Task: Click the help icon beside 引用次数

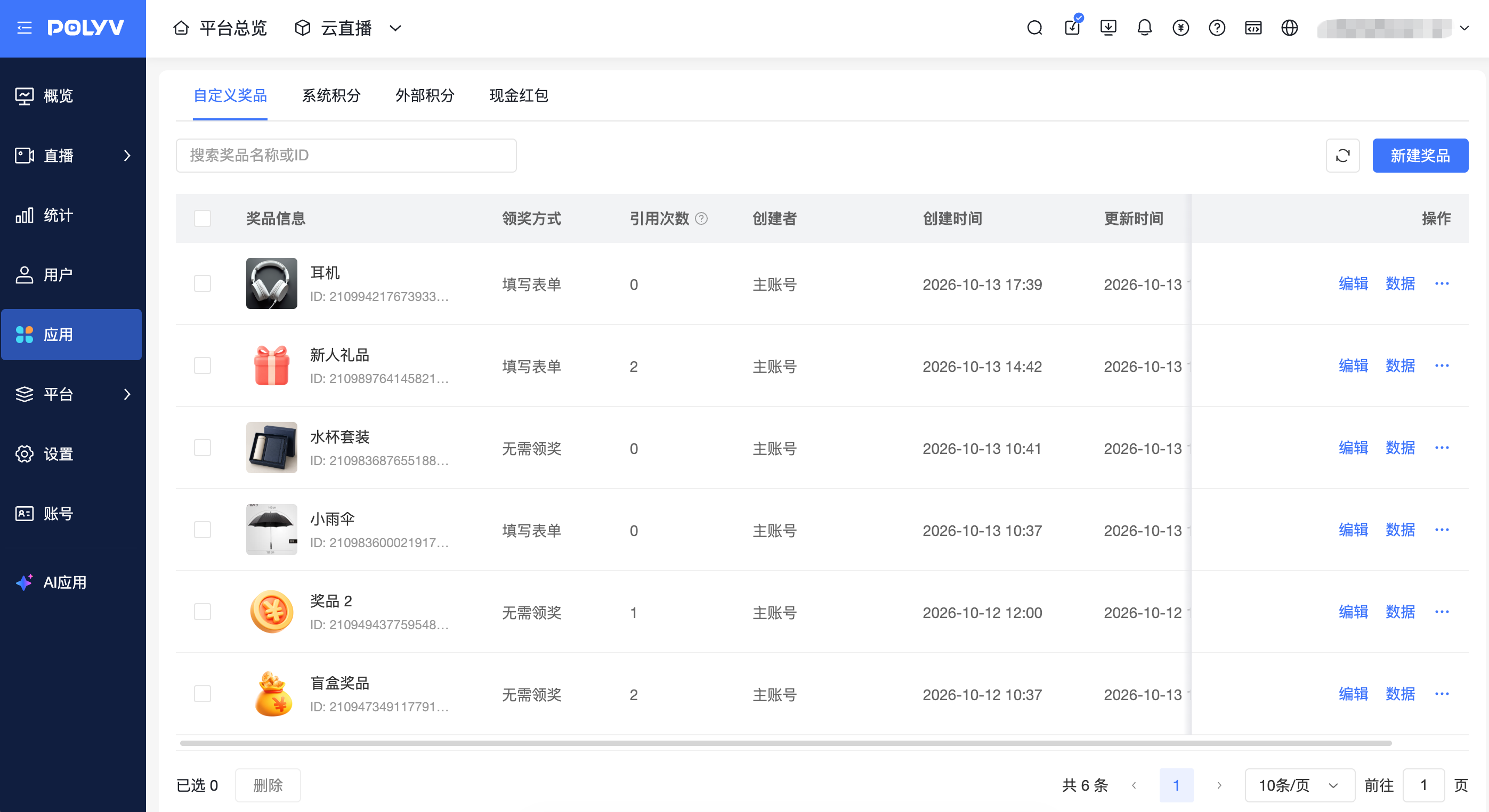Action: pos(701,218)
